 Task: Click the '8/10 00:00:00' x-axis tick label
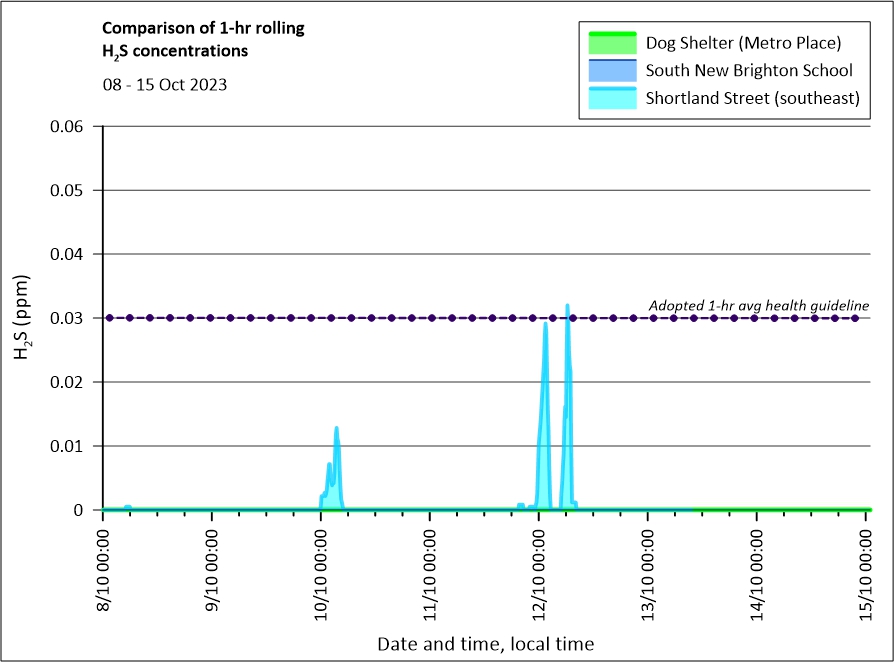click(105, 569)
